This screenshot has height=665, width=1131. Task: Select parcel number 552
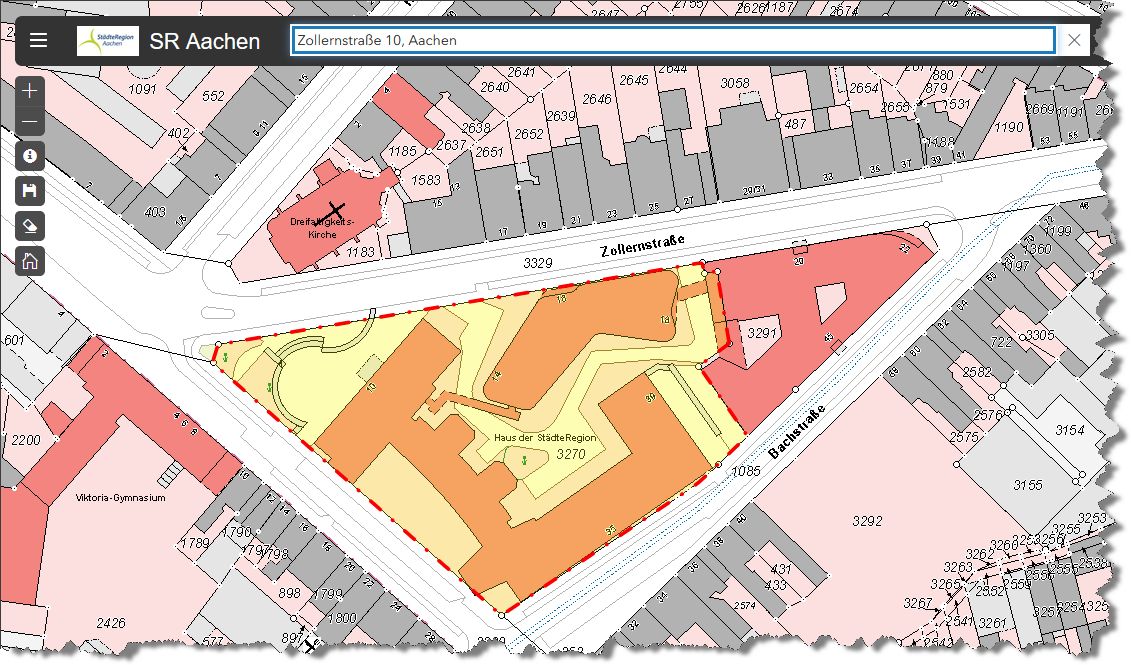click(214, 96)
